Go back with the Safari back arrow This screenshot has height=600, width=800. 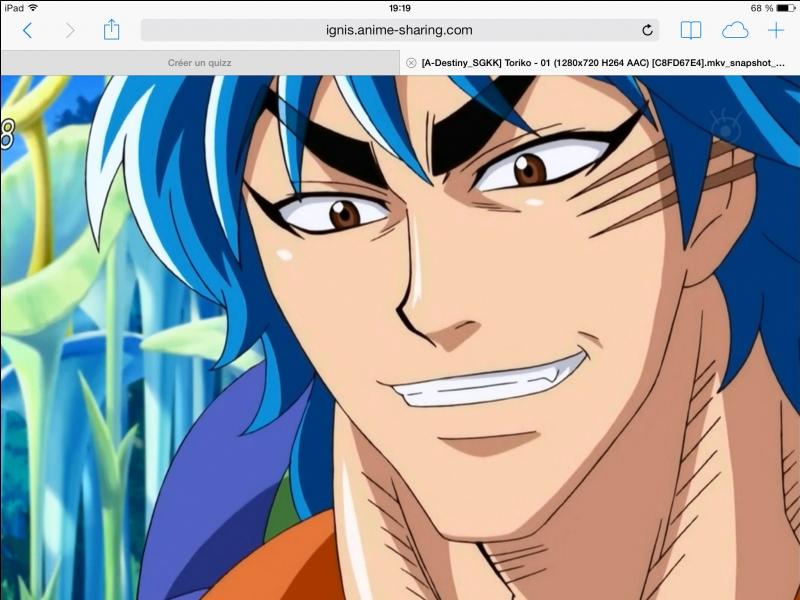point(28,31)
